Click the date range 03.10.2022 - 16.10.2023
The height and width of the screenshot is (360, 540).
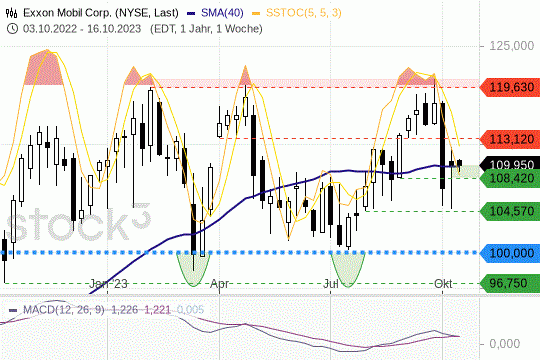[82, 29]
